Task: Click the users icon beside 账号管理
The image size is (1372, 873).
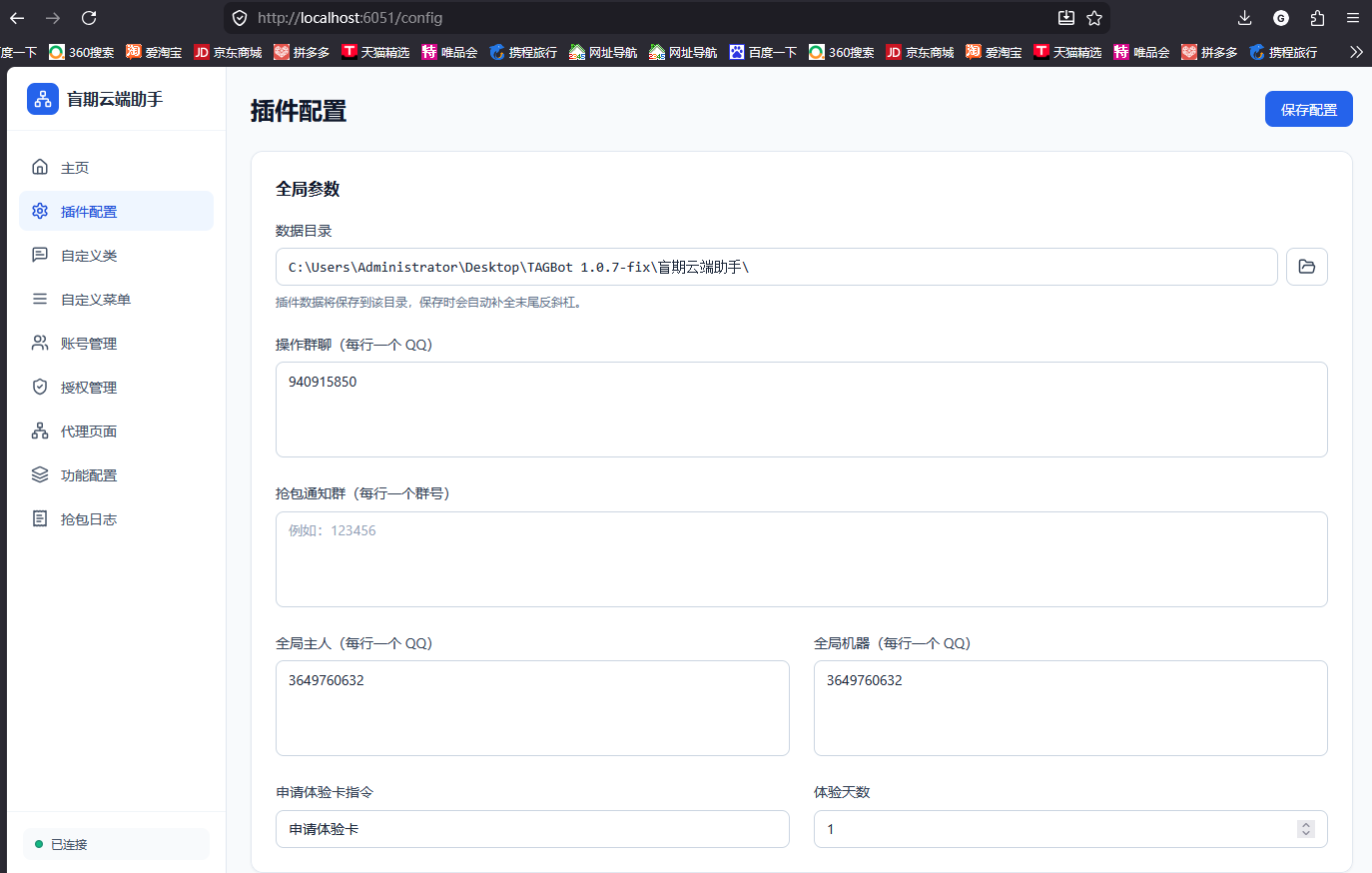Action: point(40,343)
